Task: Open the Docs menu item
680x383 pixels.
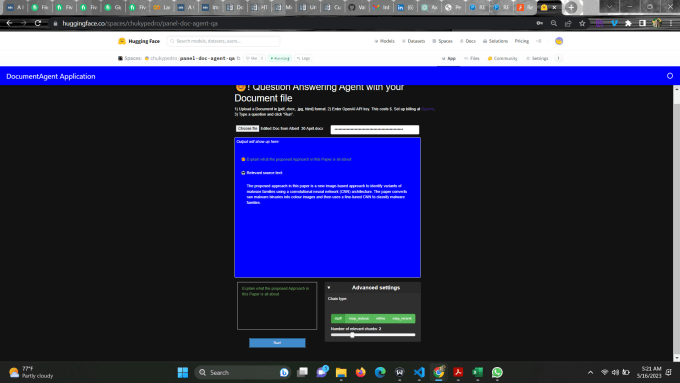Action: (x=468, y=41)
